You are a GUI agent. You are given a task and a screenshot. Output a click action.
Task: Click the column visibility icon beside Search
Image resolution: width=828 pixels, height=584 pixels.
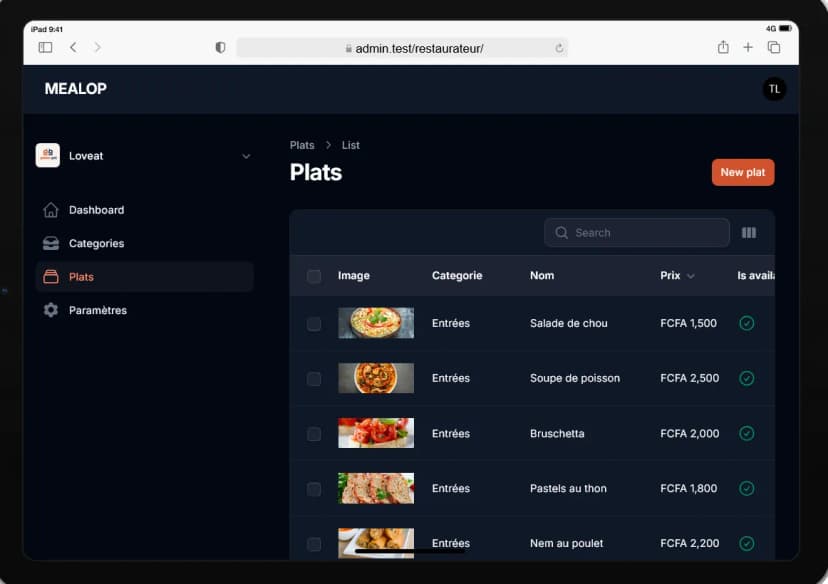749,232
